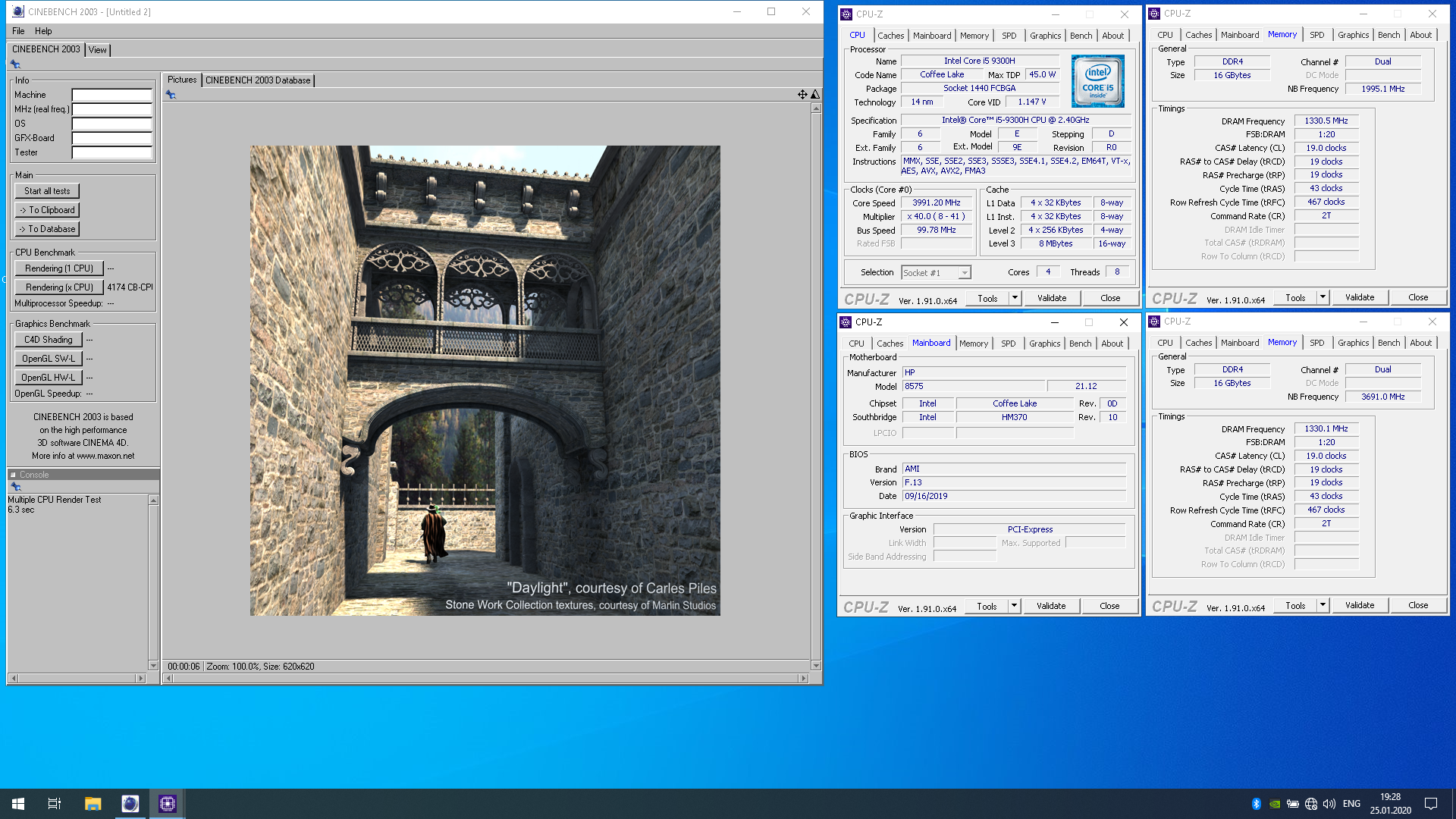The image size is (1456, 819).
Task: Select the zoom picture triangle icon
Action: pyautogui.click(x=815, y=95)
